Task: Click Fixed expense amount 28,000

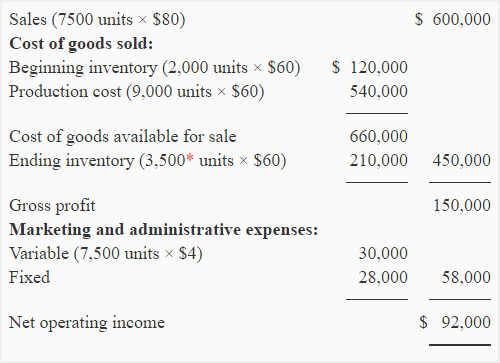Action: [383, 277]
